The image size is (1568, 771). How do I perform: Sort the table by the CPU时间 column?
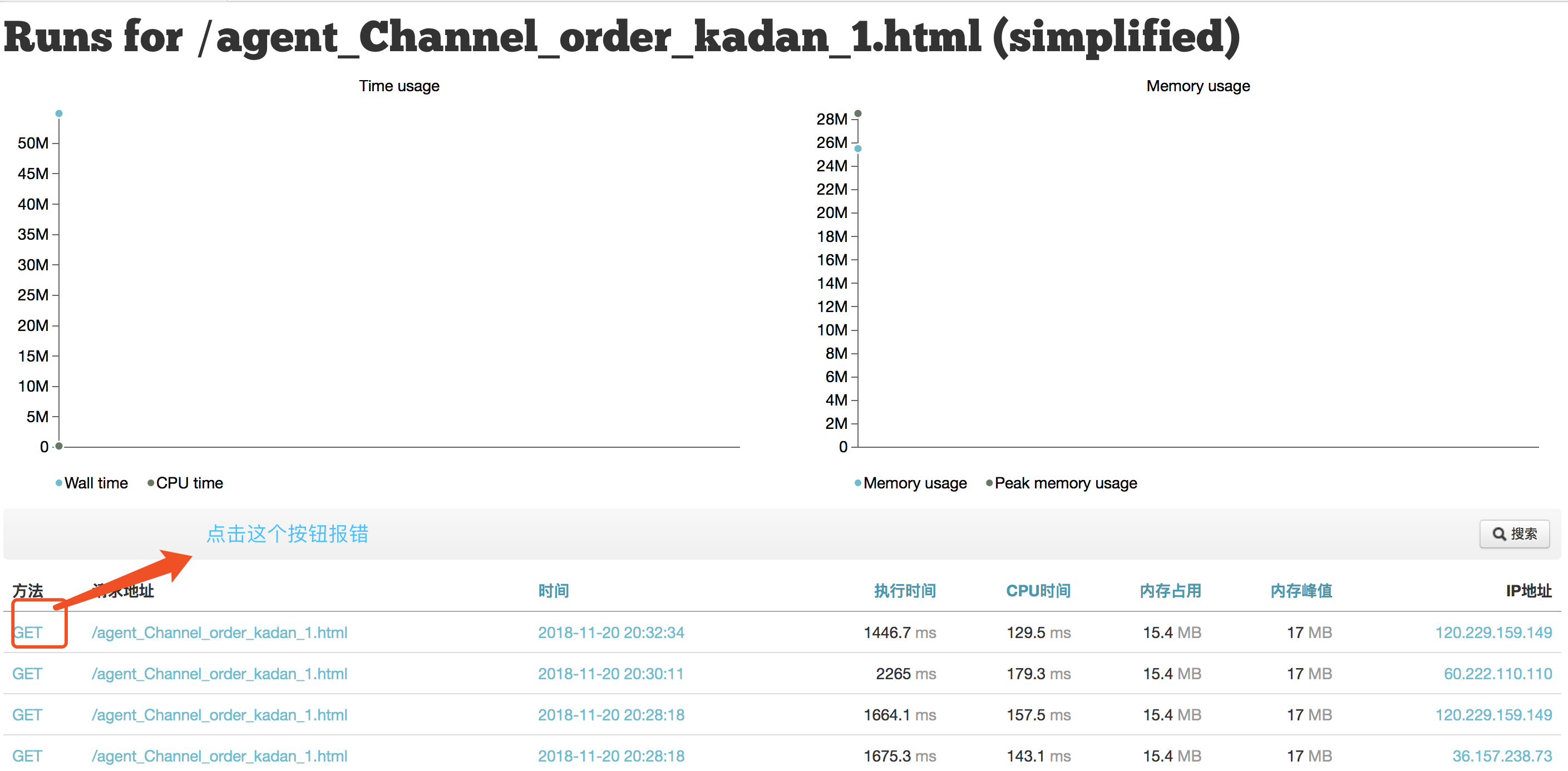(x=1038, y=591)
